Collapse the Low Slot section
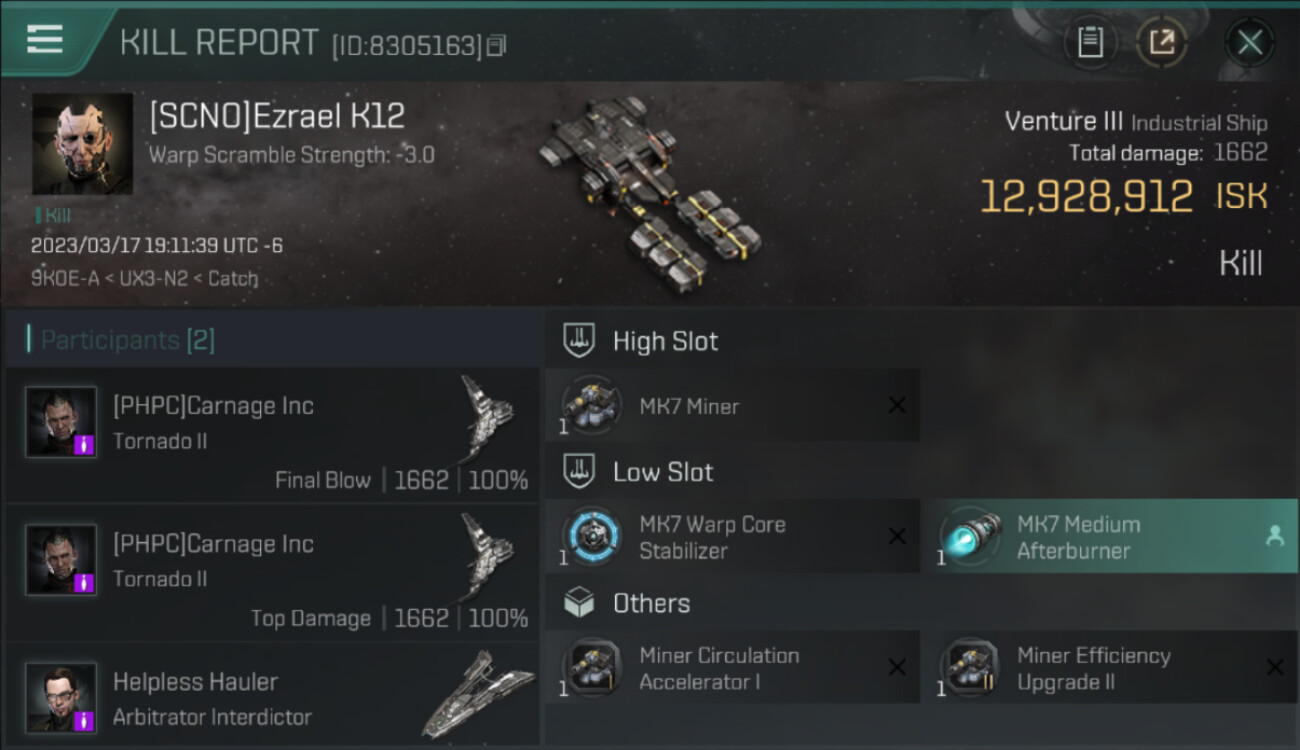The image size is (1300, 750). click(x=638, y=472)
